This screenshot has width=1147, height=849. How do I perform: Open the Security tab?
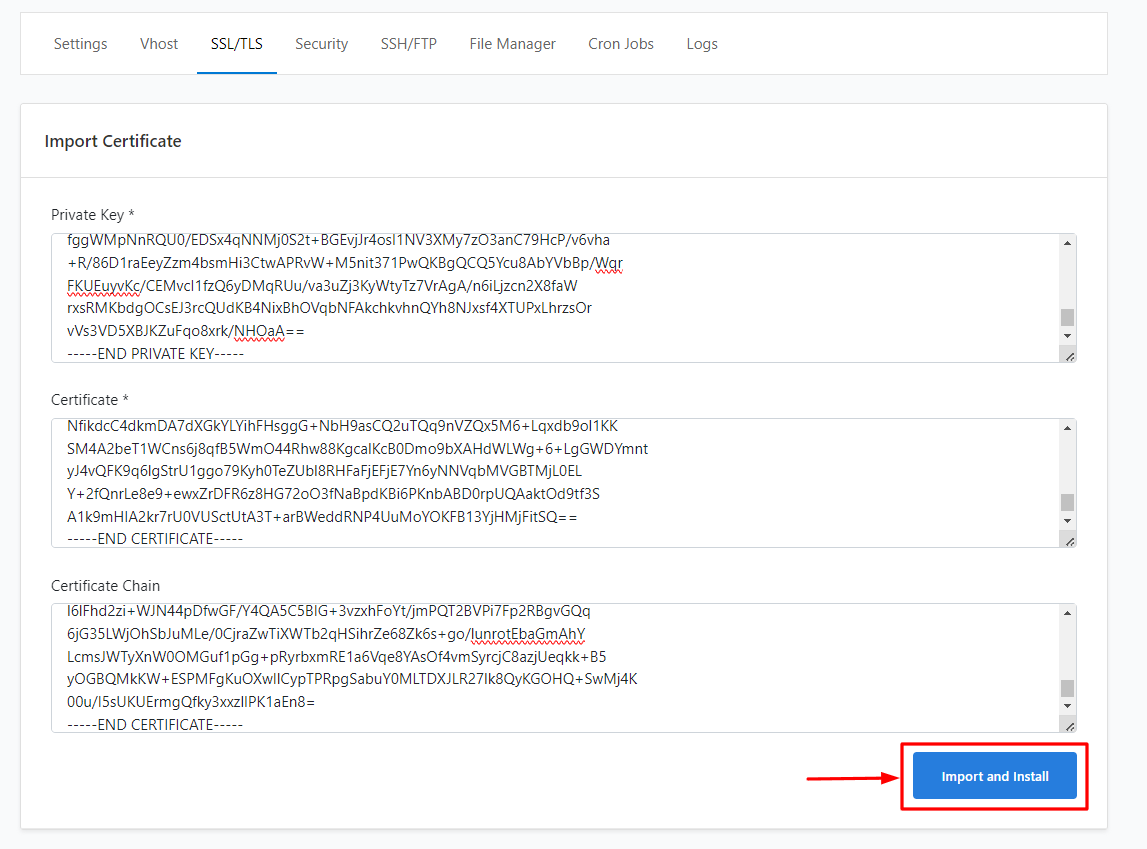pos(321,43)
